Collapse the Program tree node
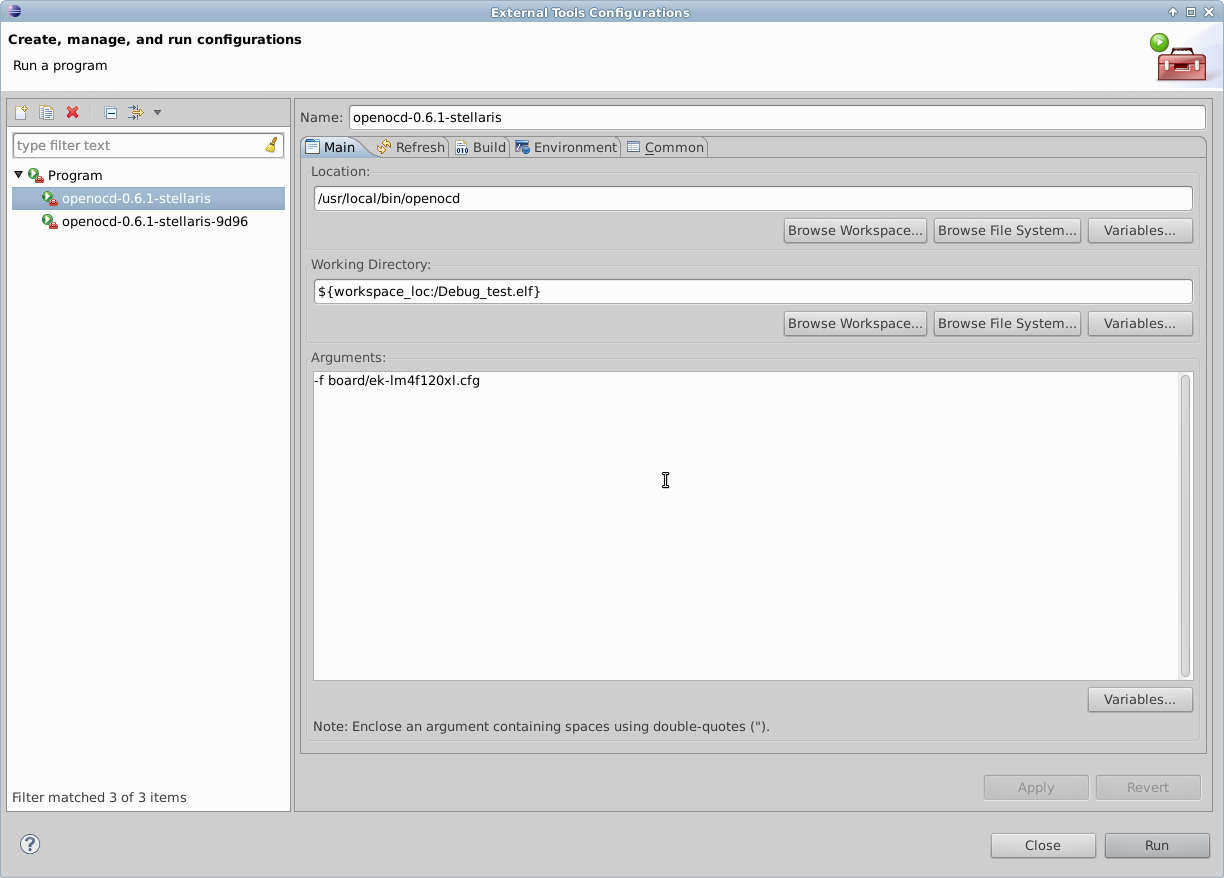 click(19, 175)
